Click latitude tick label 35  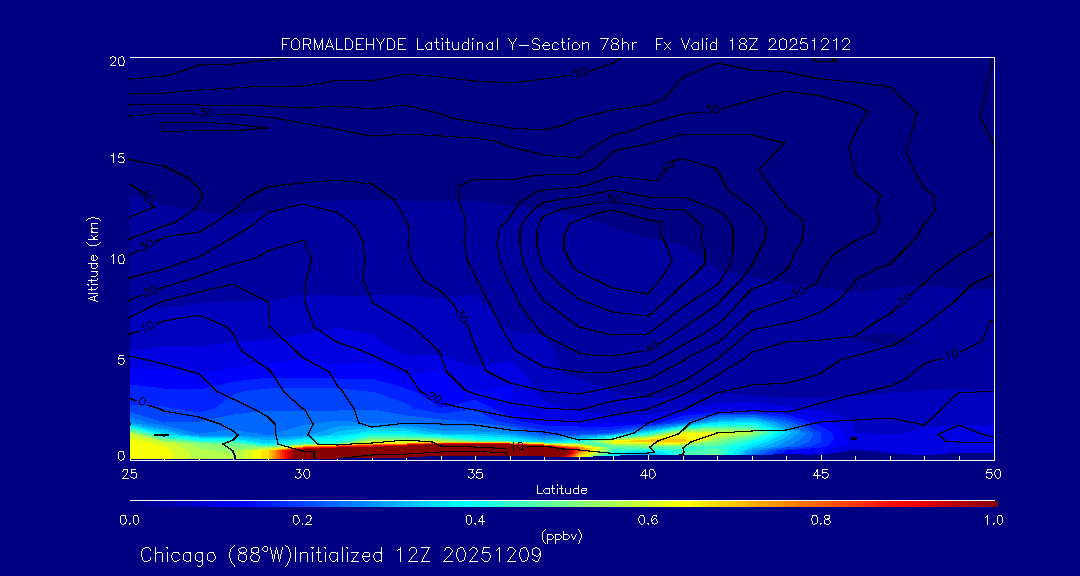click(475, 473)
